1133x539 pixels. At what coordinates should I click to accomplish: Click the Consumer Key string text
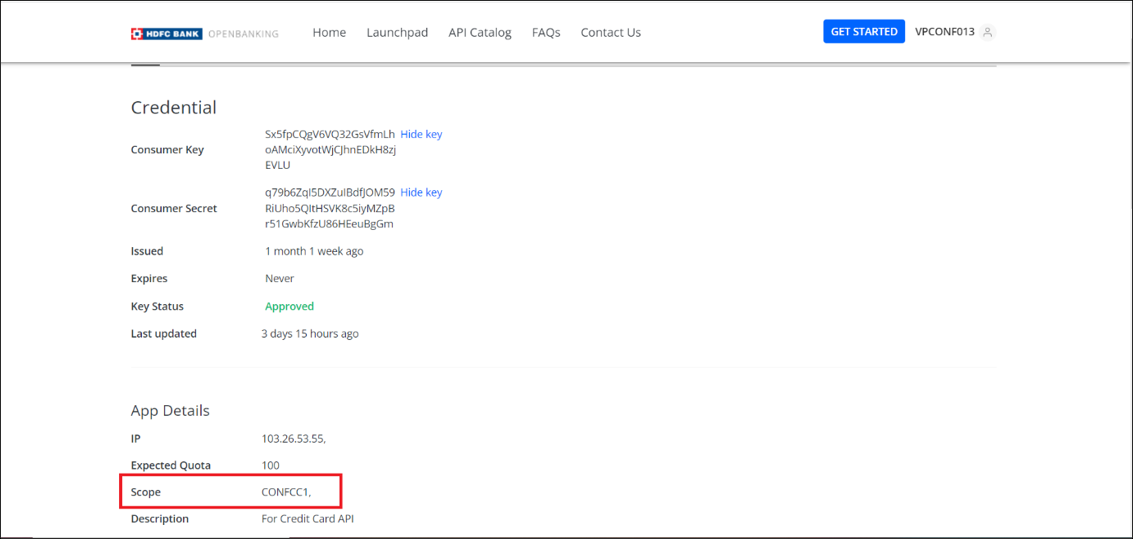pos(330,150)
